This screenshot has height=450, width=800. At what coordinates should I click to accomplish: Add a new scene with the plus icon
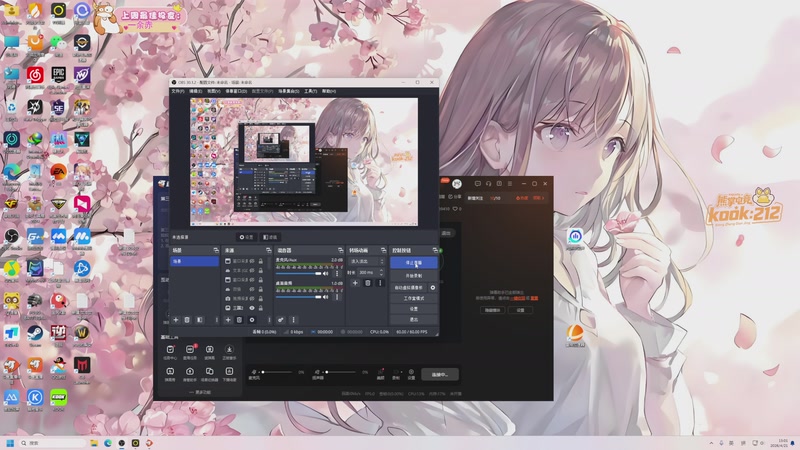click(176, 320)
